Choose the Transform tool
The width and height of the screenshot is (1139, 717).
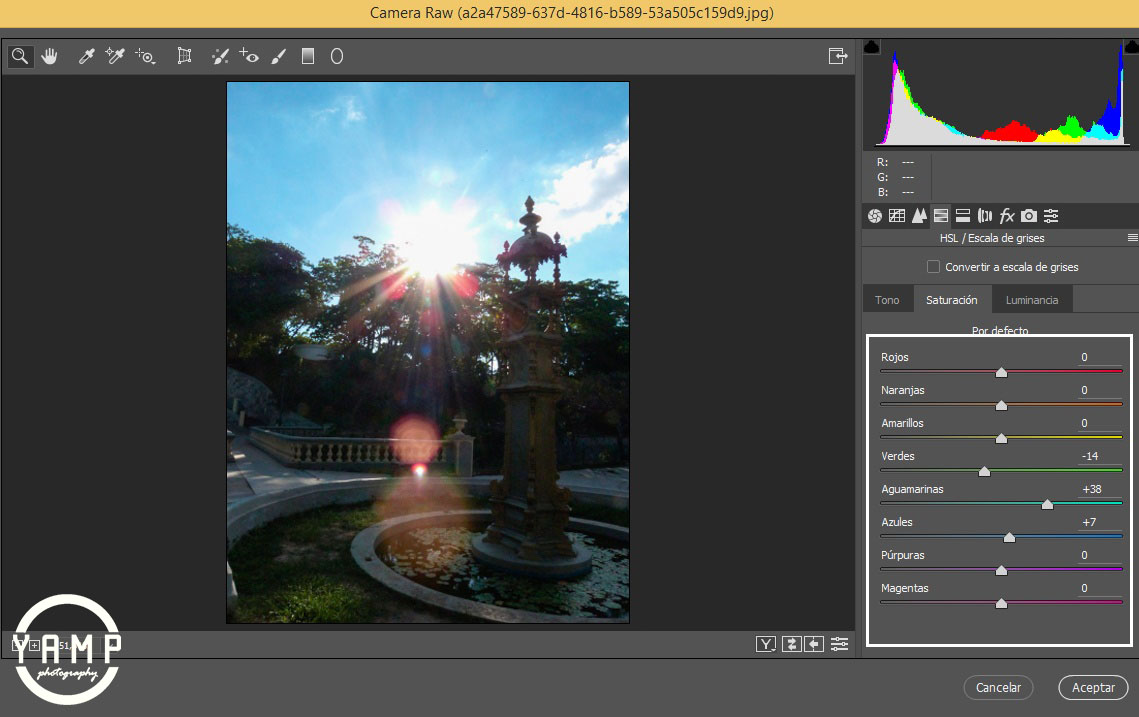(x=184, y=56)
